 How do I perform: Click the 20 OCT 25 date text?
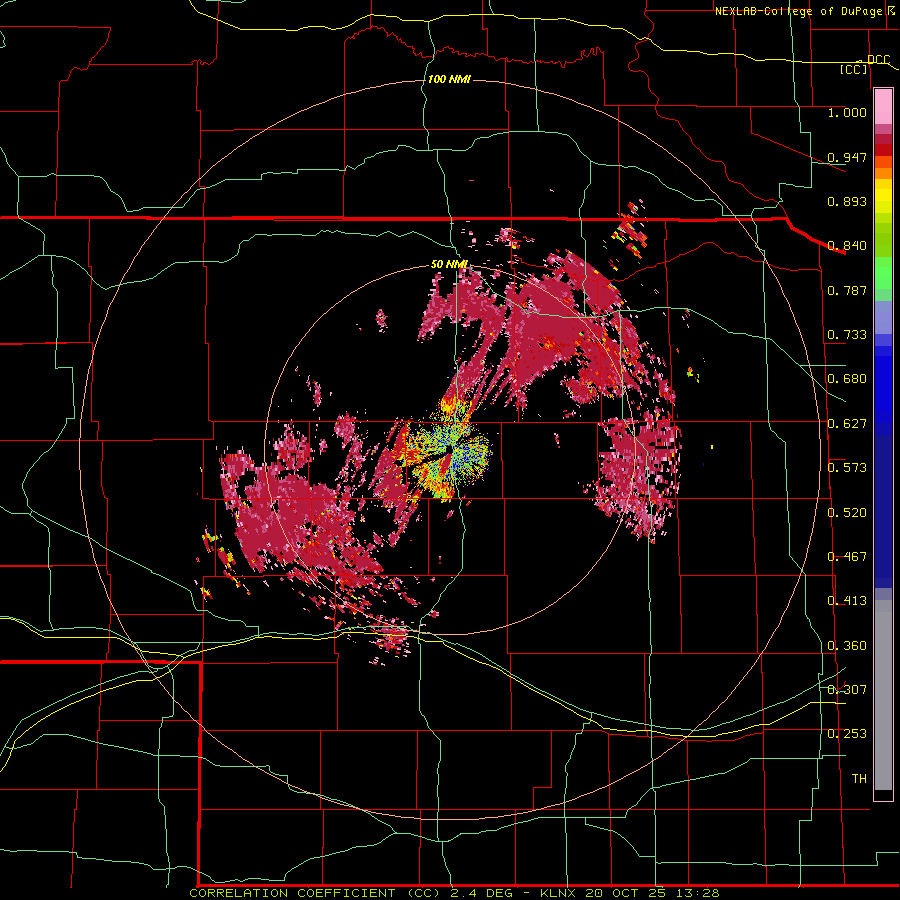click(626, 893)
